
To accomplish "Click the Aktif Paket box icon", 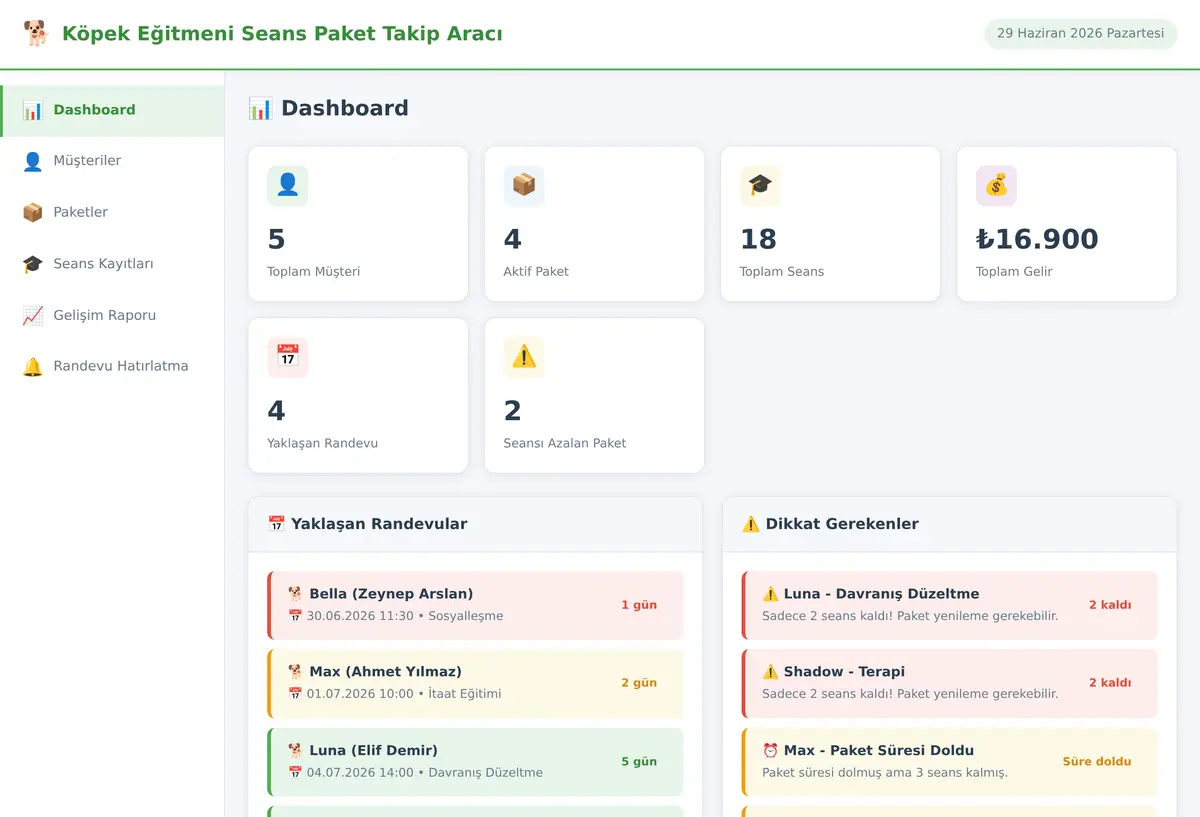I will pos(524,186).
